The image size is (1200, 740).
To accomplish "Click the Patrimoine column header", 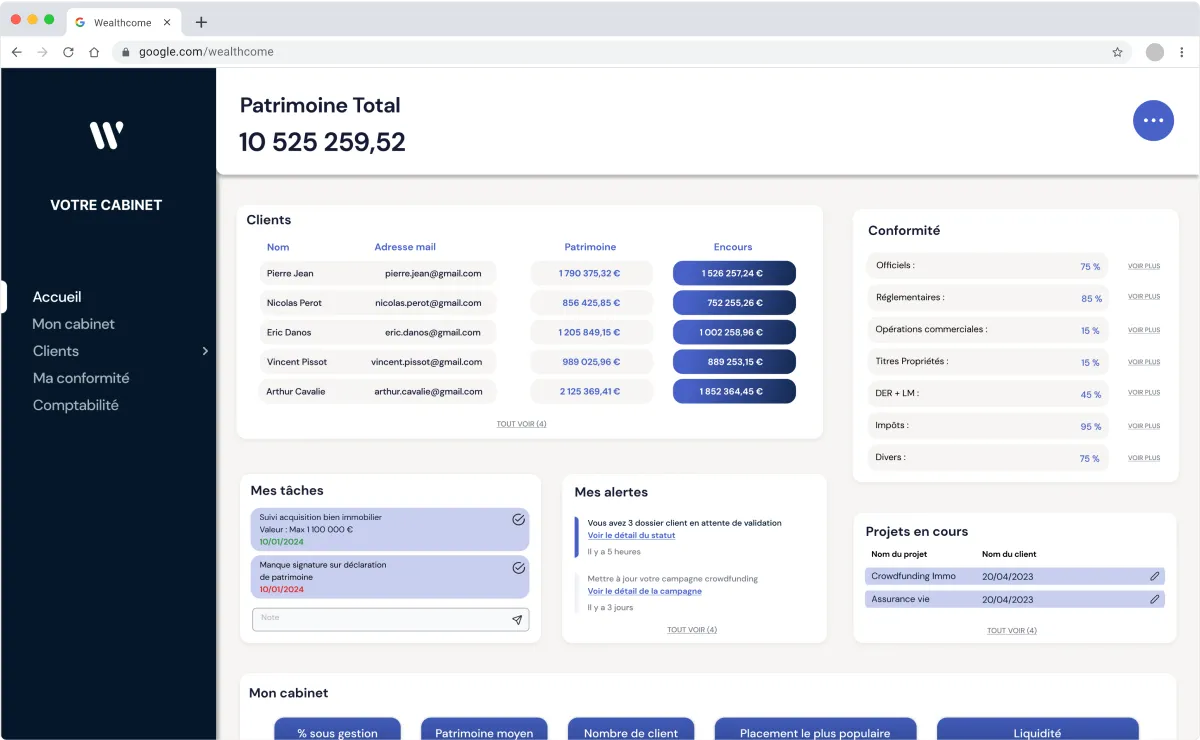I will pyautogui.click(x=590, y=247).
